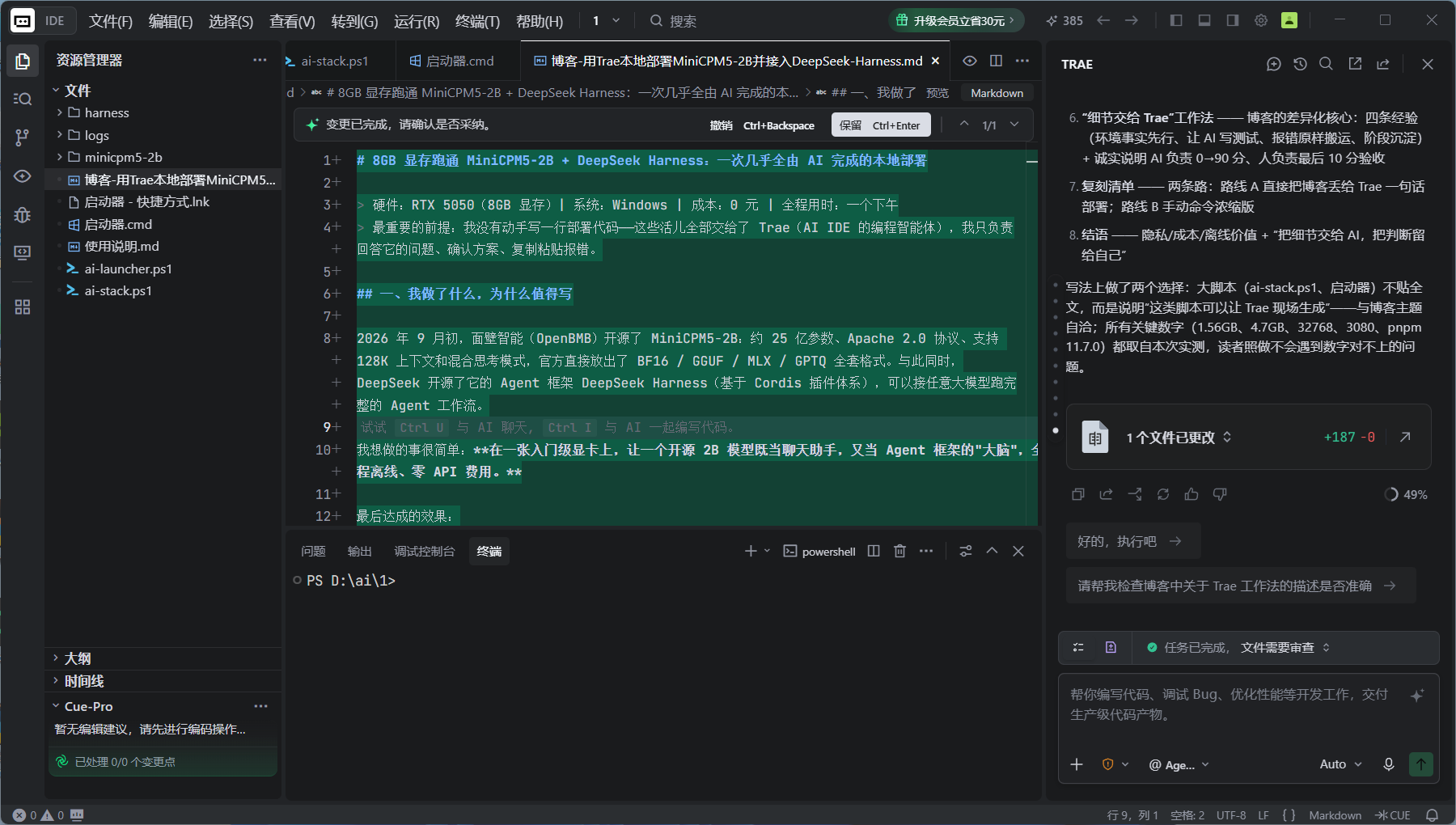
Task: Toggle CUE in the status bar
Action: (x=1393, y=815)
